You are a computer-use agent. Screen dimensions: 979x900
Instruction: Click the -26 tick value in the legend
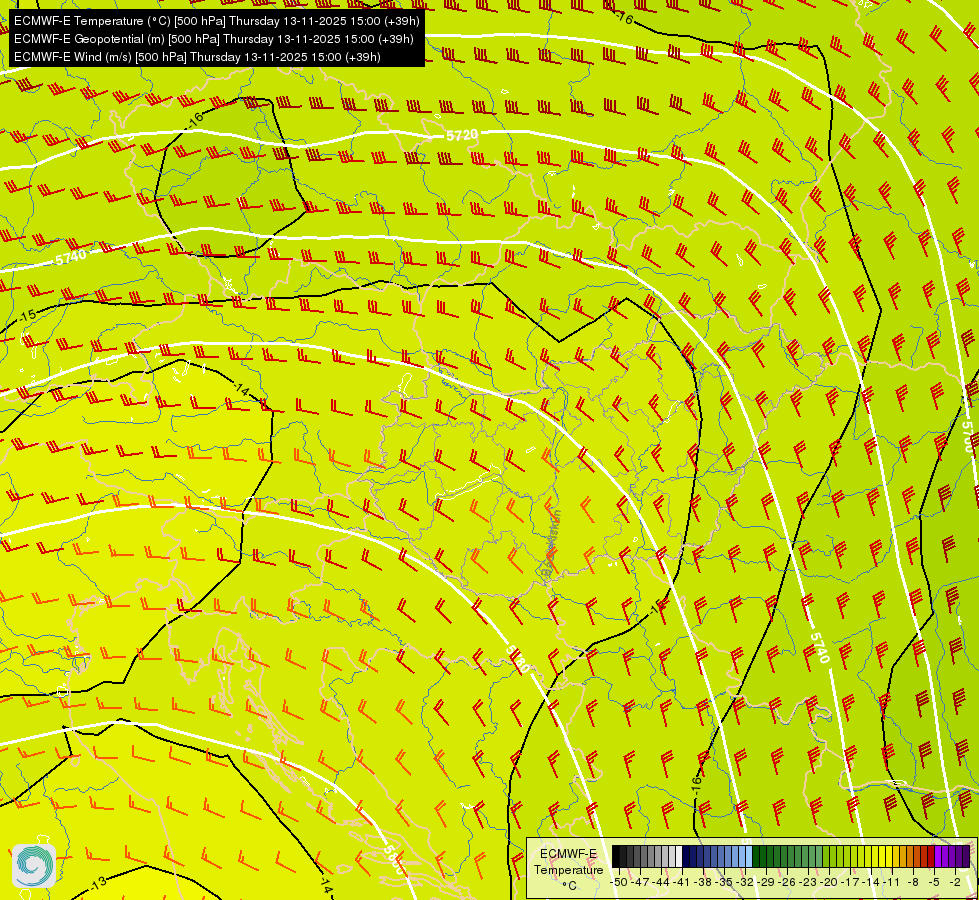788,883
